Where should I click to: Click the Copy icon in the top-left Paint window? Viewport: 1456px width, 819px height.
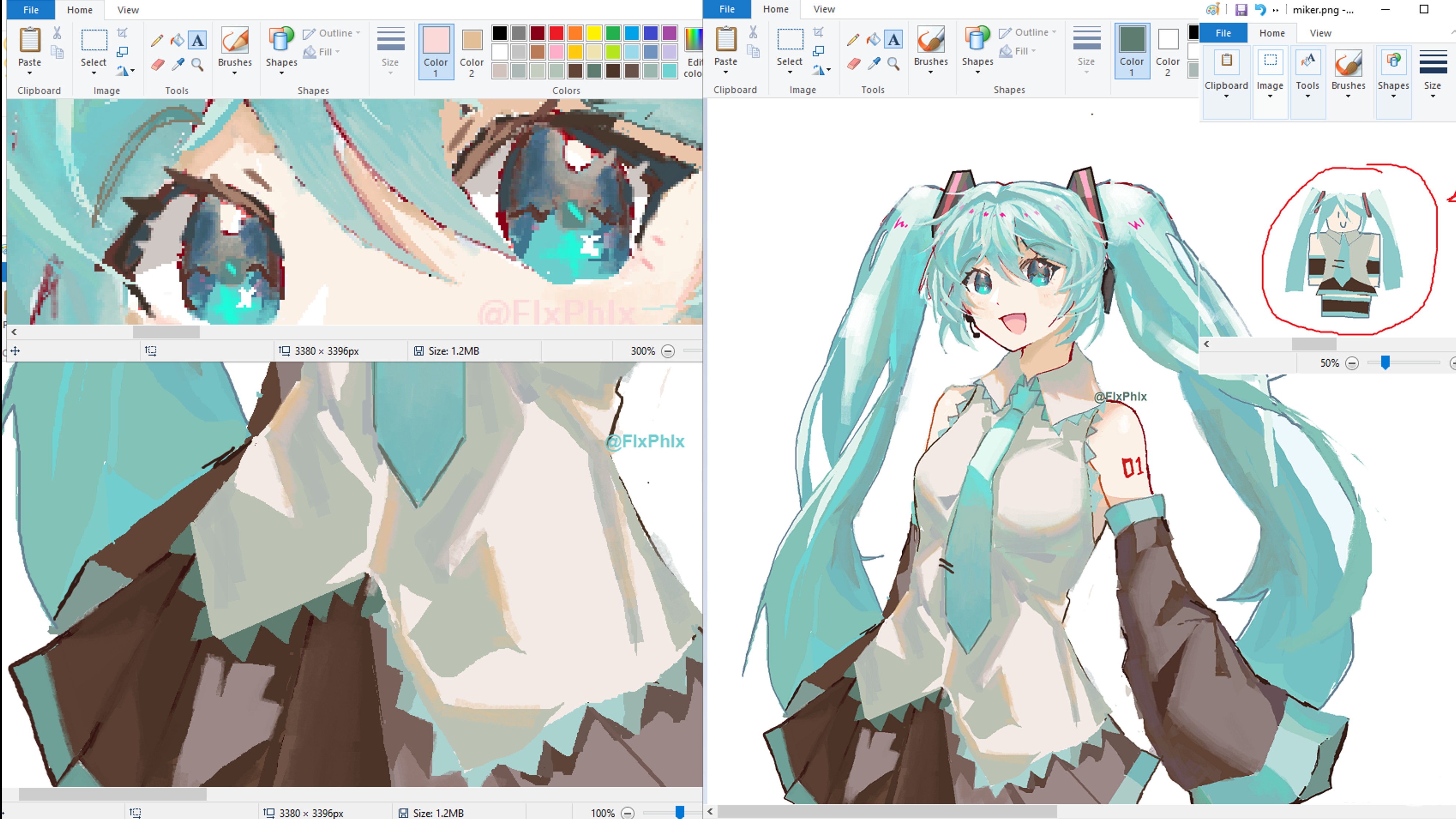(57, 52)
